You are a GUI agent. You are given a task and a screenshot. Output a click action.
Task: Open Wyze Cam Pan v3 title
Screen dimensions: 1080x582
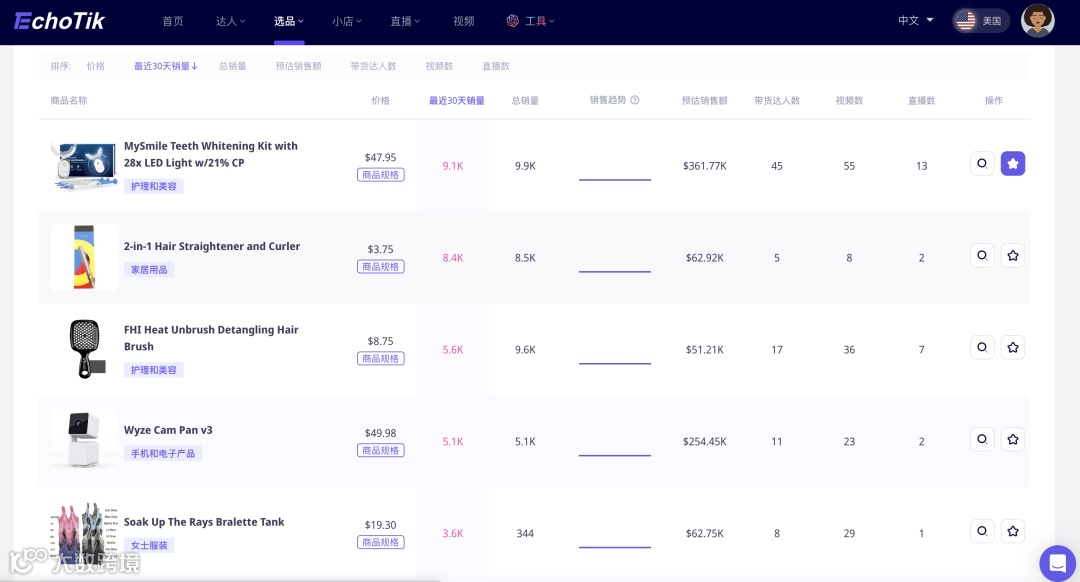pos(168,430)
